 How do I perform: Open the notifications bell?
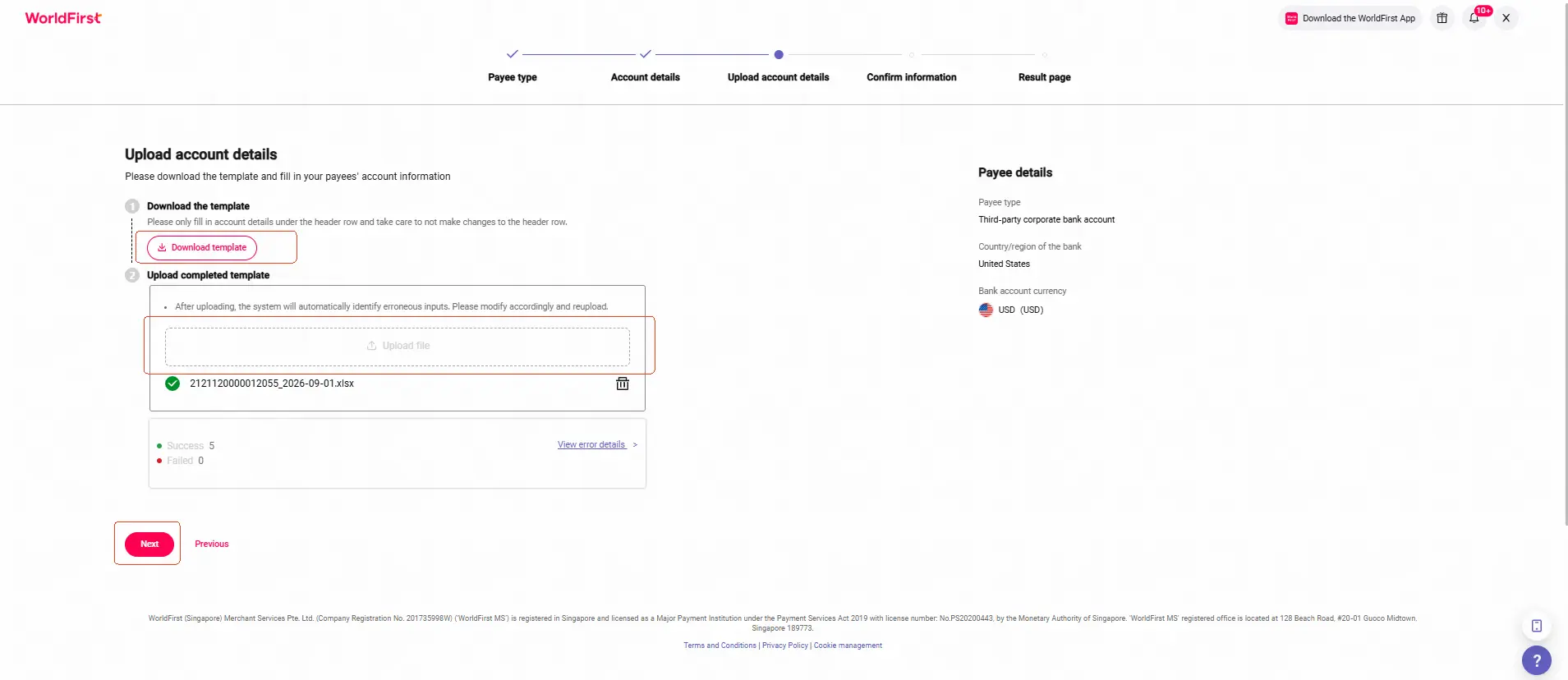1474,18
